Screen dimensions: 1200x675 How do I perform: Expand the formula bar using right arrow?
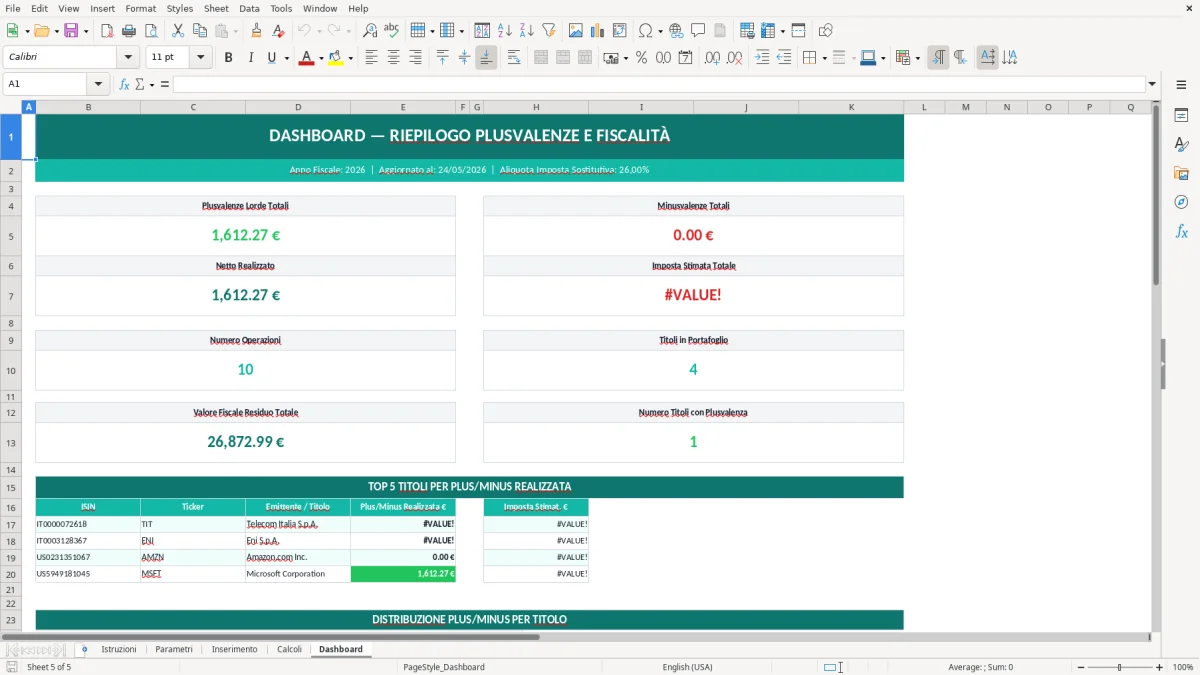coord(1153,84)
